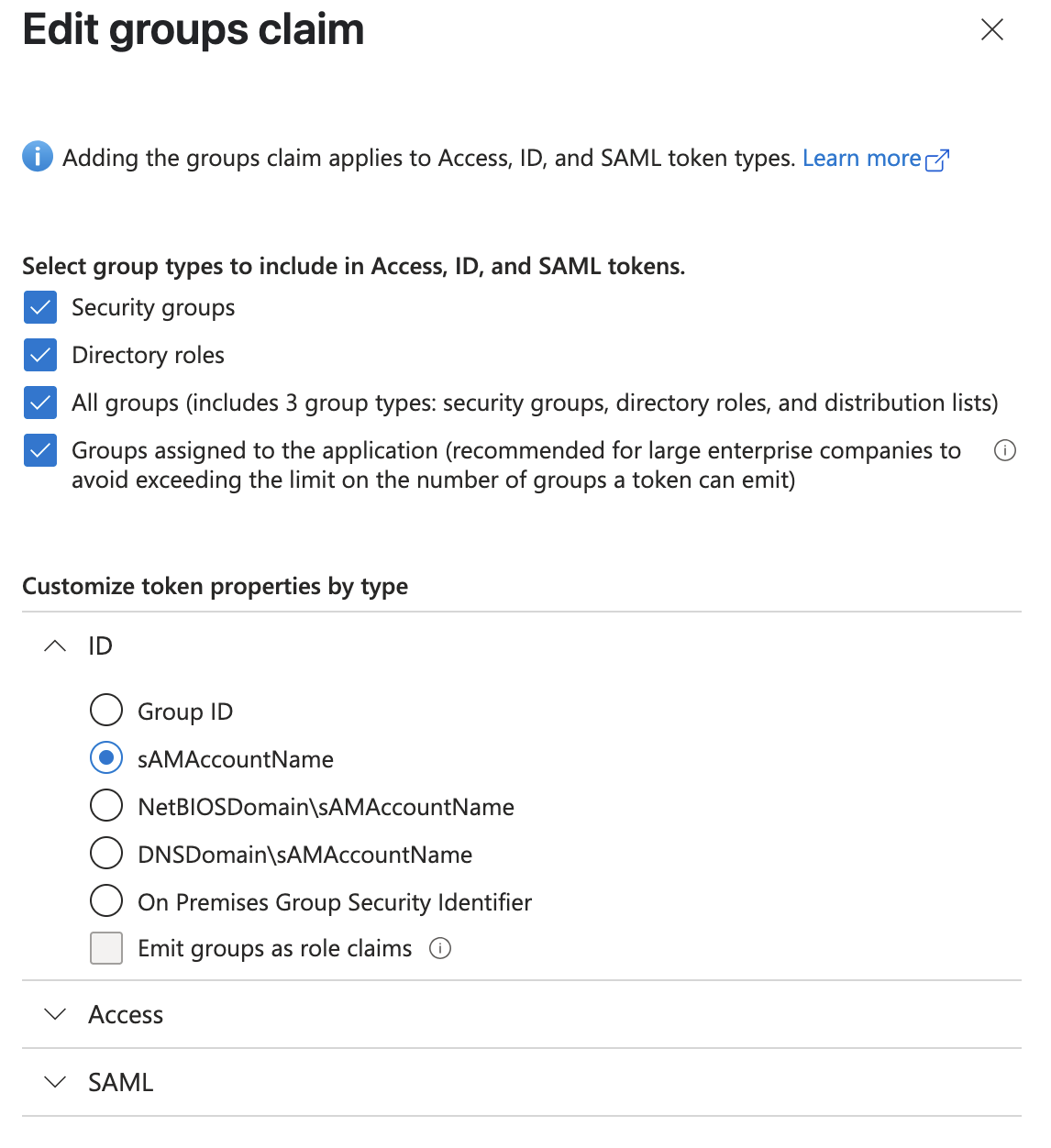Enable Emit groups as role claims
The height and width of the screenshot is (1148, 1051).
105,948
